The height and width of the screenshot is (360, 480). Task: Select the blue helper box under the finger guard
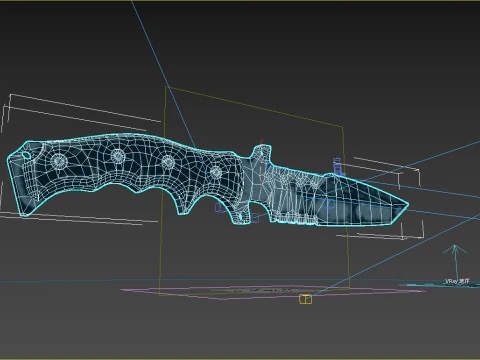[x=255, y=217]
